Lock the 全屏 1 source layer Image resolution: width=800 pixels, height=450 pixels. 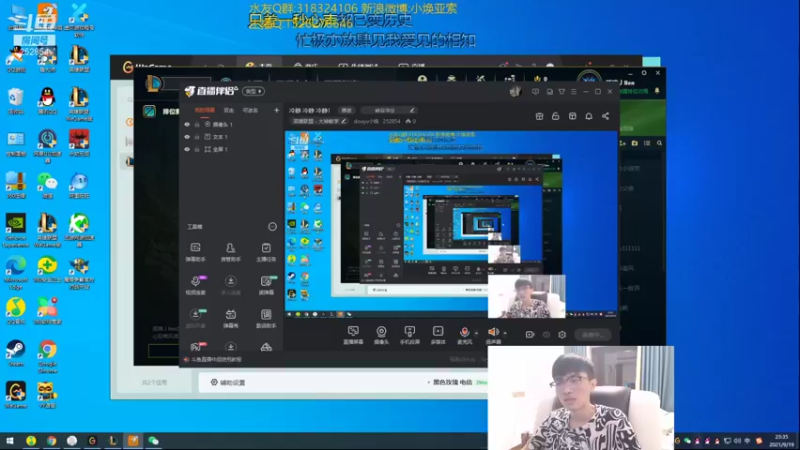pos(197,149)
